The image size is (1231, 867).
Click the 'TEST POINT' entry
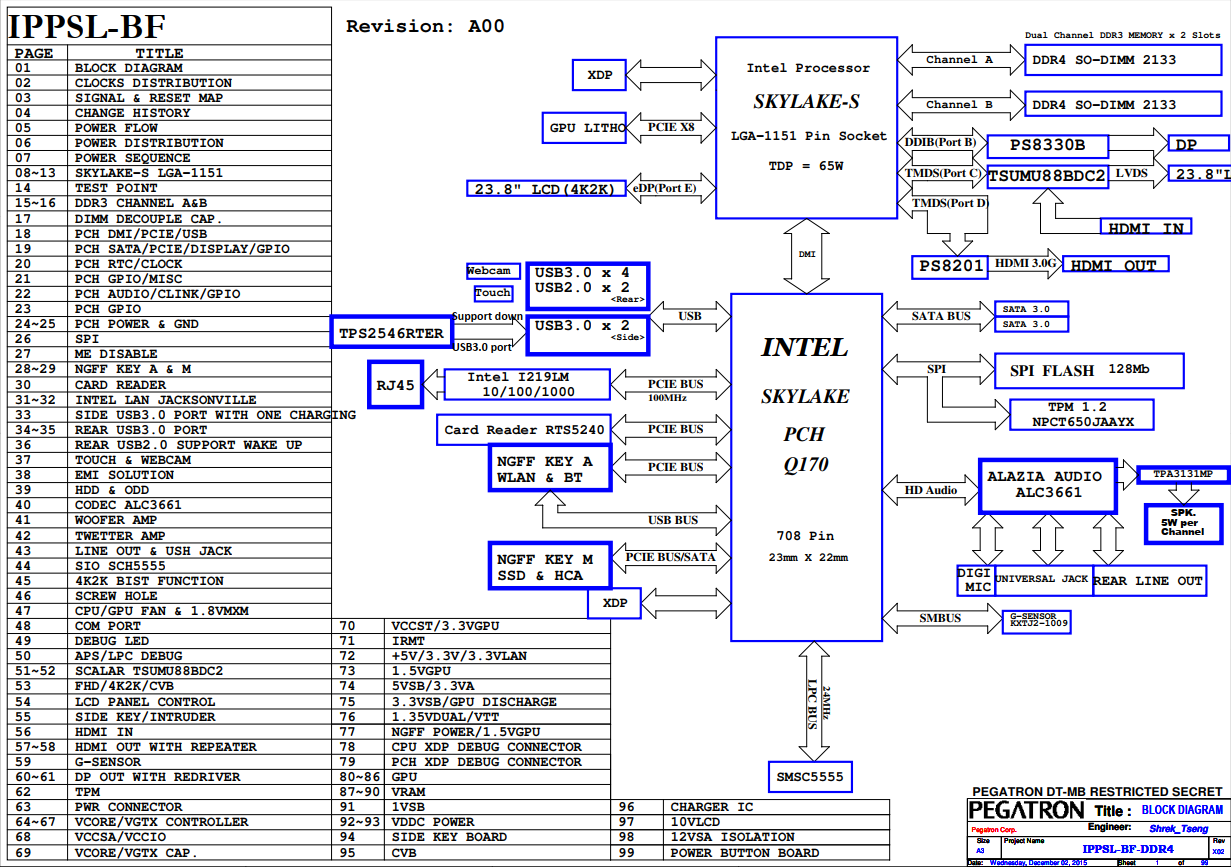(170, 188)
